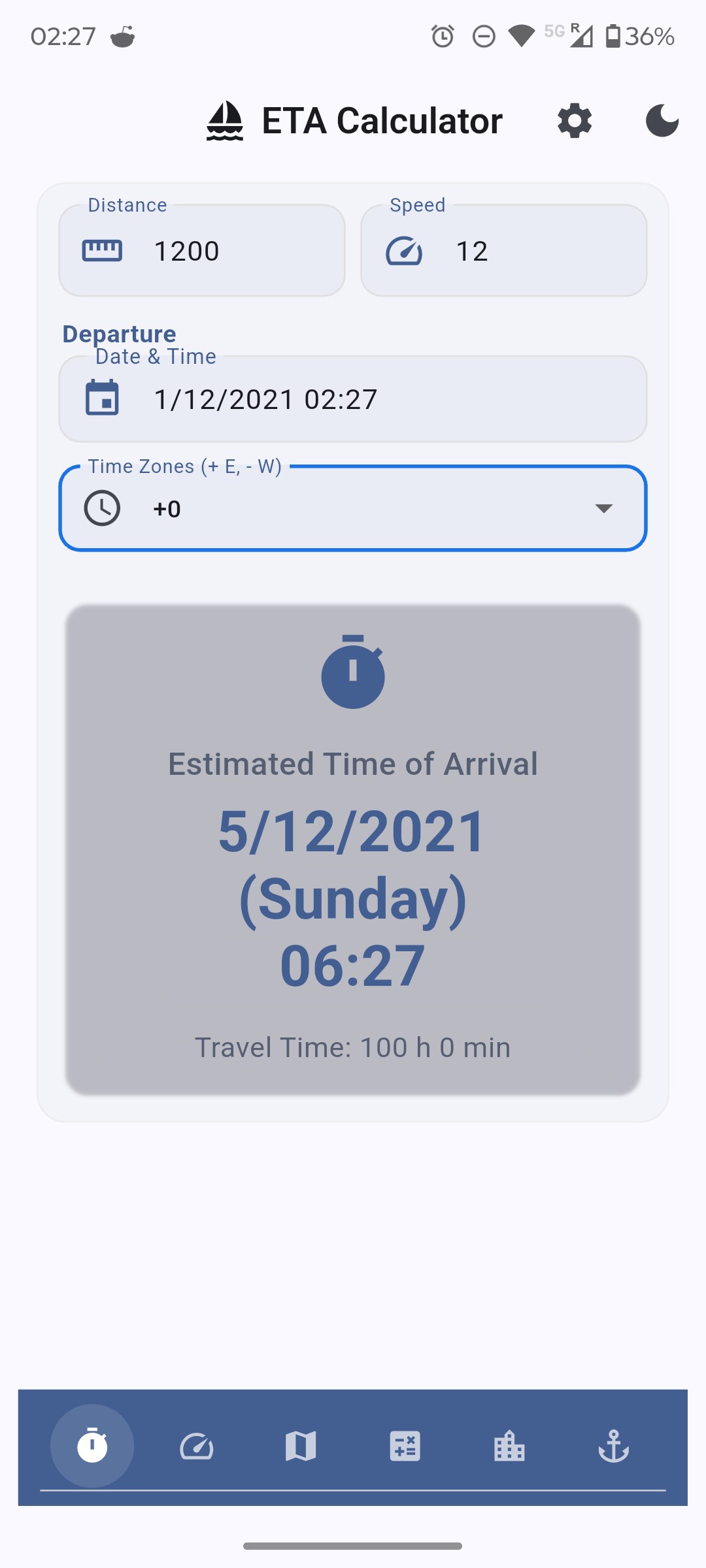
Task: Switch to the city buildings tab
Action: click(x=509, y=1446)
